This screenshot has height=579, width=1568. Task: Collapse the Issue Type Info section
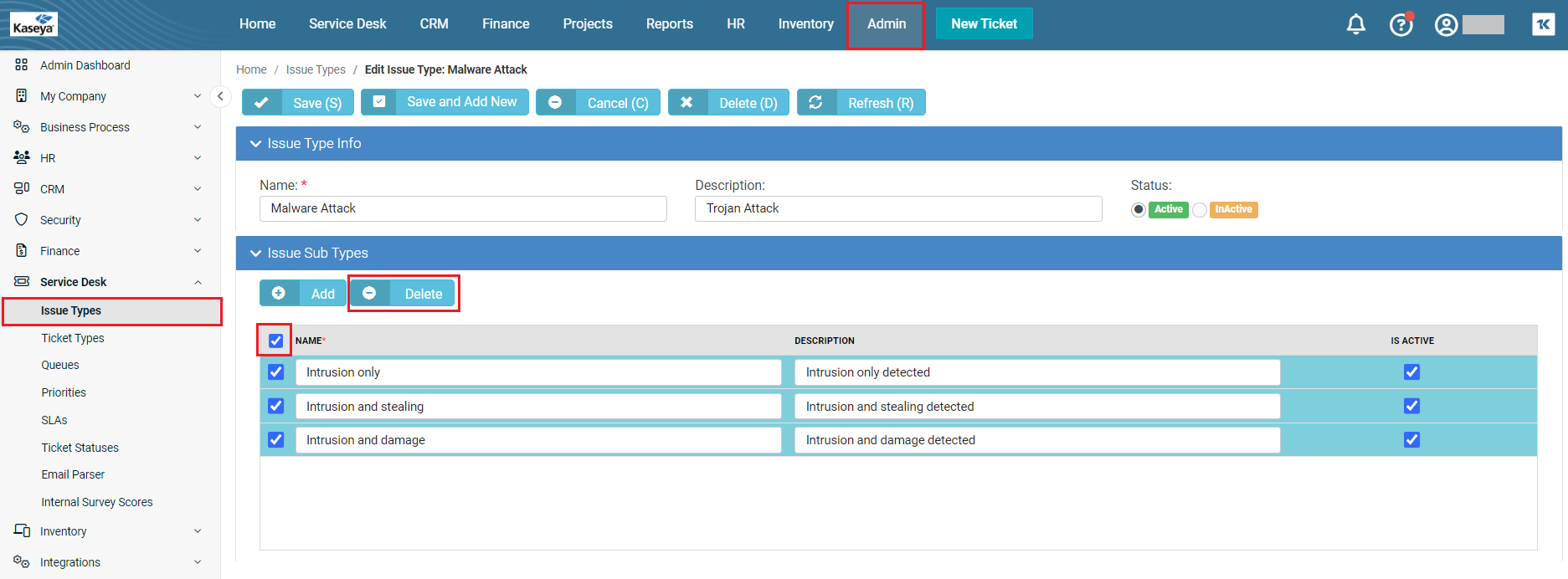coord(256,144)
